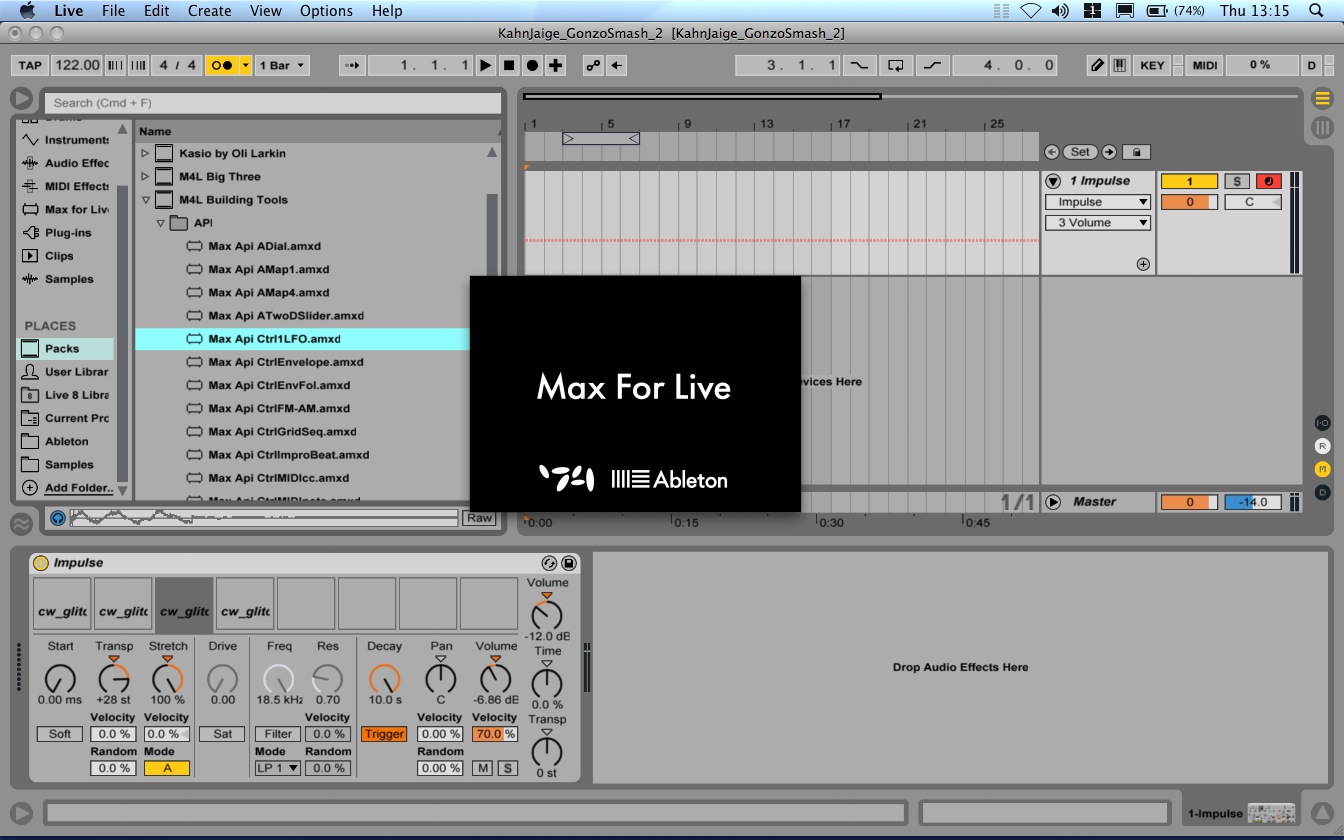Click the TAP tempo button
Viewport: 1344px width, 840px height.
(30, 65)
